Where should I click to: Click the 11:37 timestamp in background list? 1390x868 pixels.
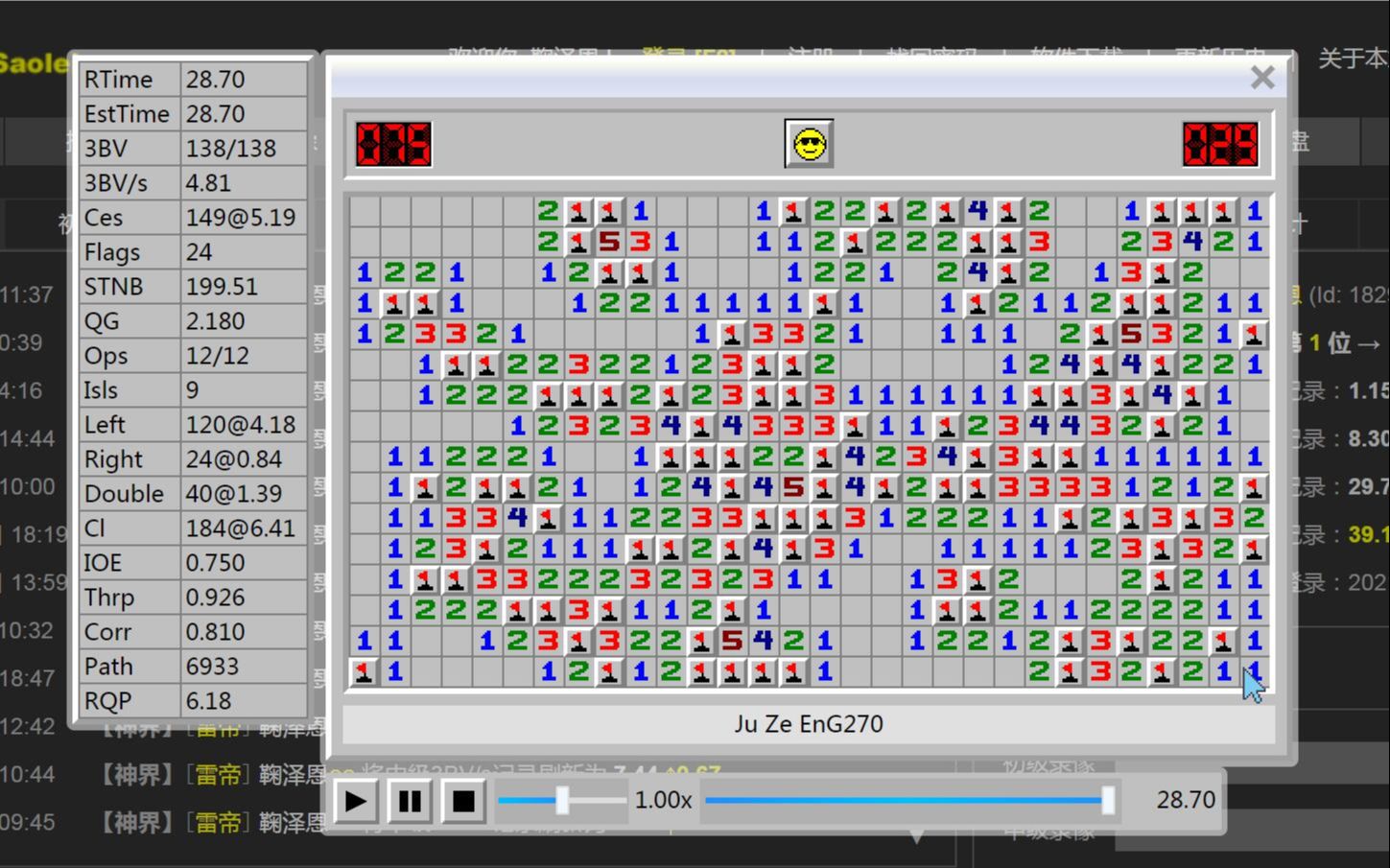click(x=27, y=294)
